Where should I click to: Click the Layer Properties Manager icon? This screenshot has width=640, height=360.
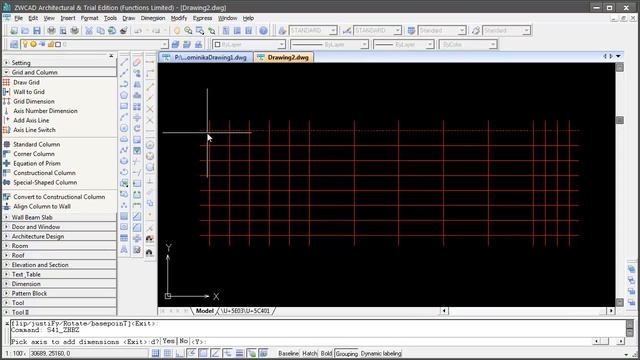[x=14, y=44]
